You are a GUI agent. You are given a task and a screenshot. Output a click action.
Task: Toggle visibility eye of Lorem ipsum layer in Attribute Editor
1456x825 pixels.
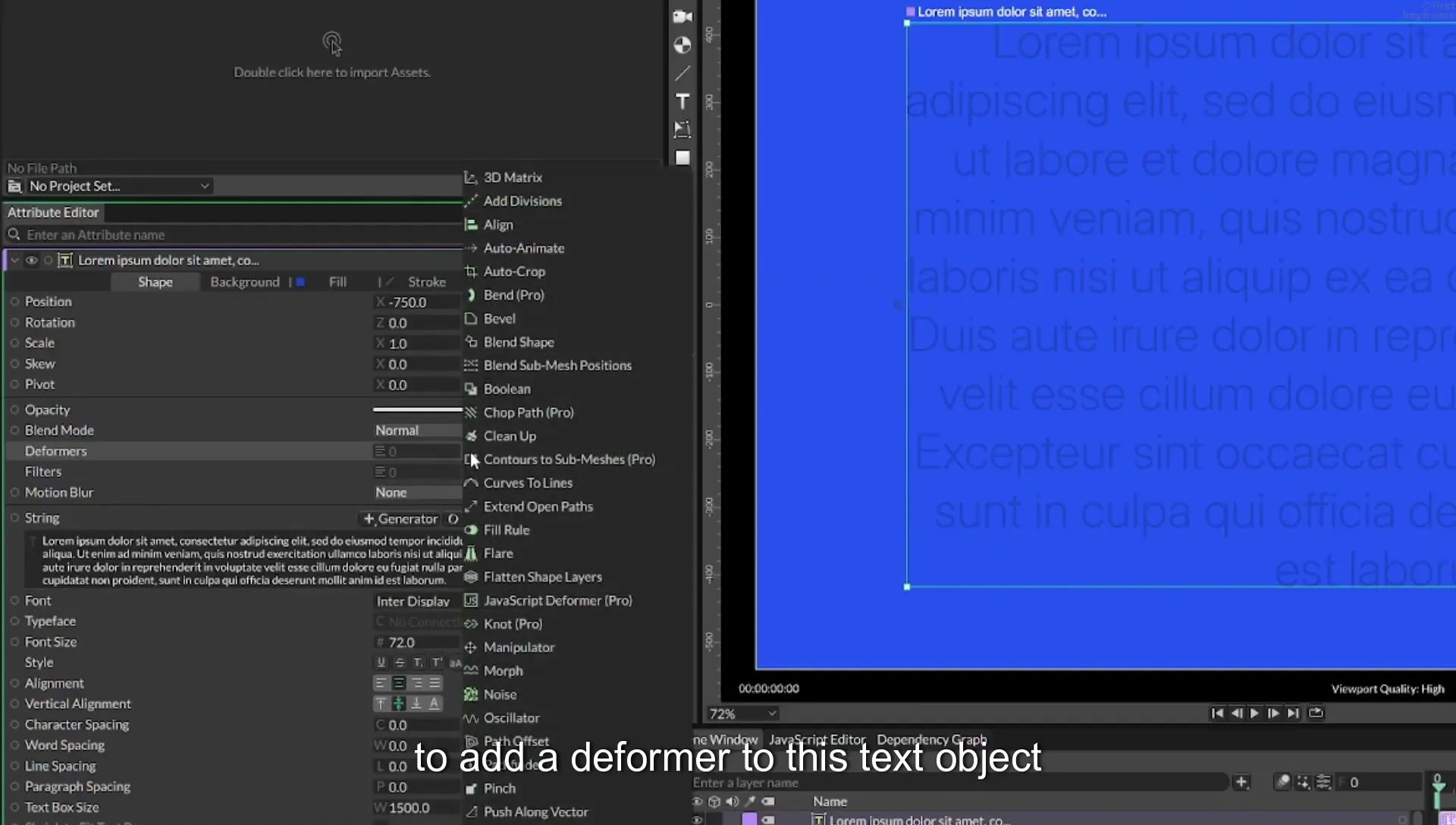(x=31, y=260)
